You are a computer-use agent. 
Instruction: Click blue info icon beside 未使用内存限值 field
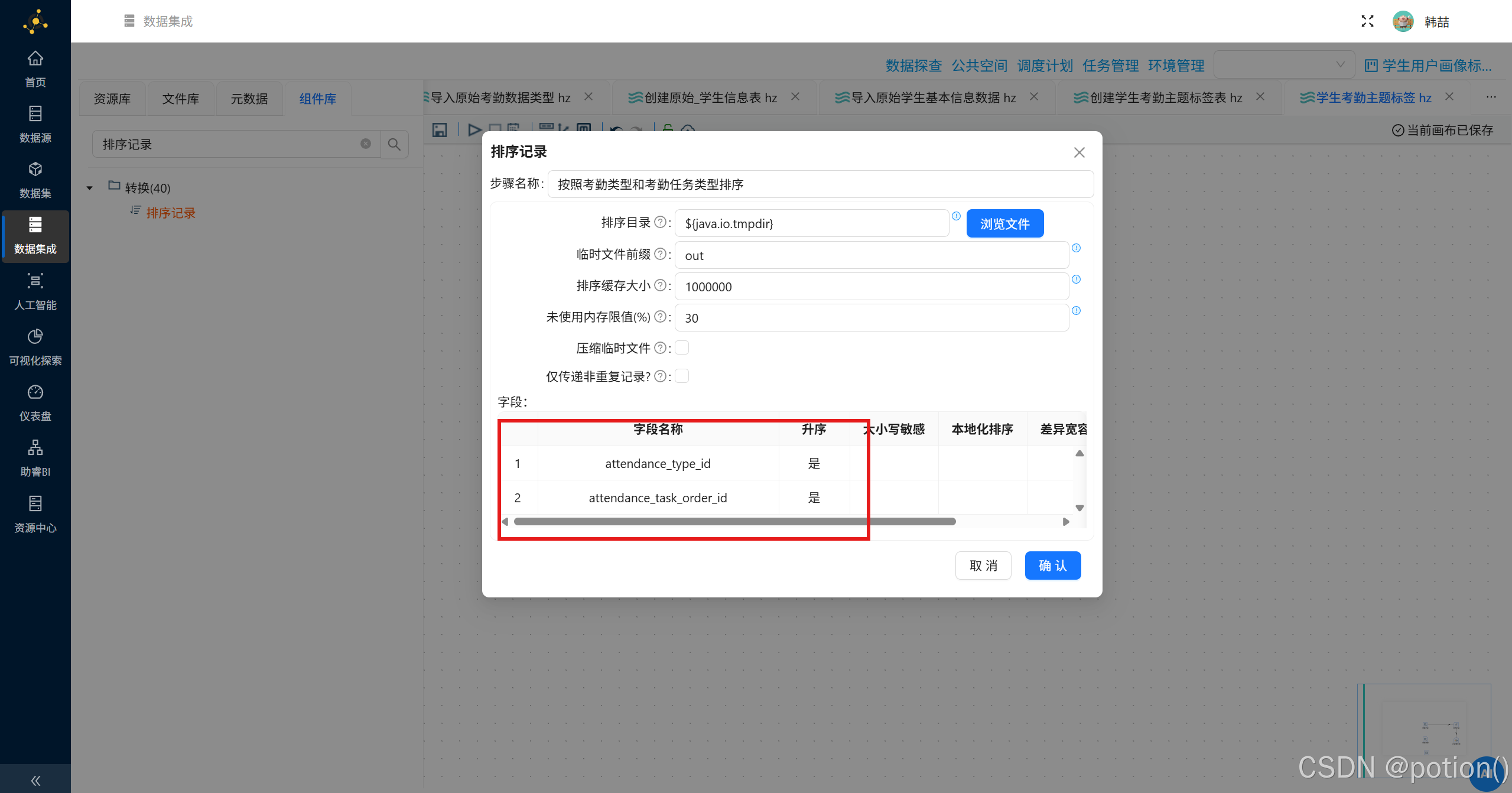coord(1076,311)
